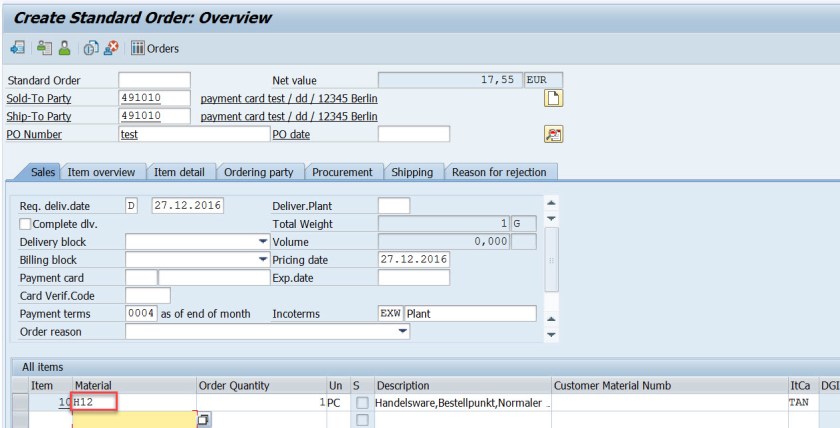The width and height of the screenshot is (840, 428).
Task: Click the header output preview toolbar icon
Action: pos(45,48)
